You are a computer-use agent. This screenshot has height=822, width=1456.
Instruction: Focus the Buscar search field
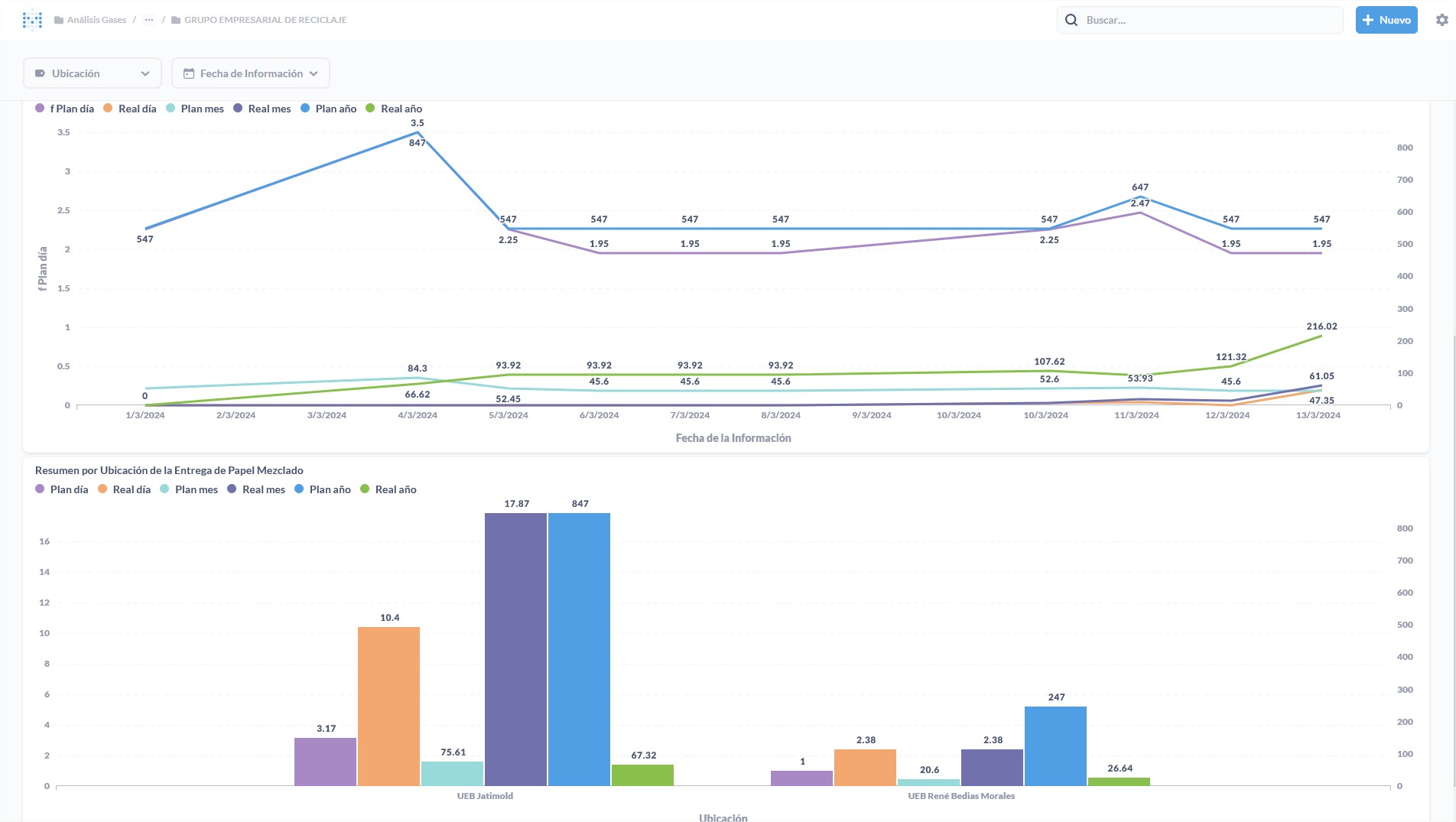click(1200, 20)
